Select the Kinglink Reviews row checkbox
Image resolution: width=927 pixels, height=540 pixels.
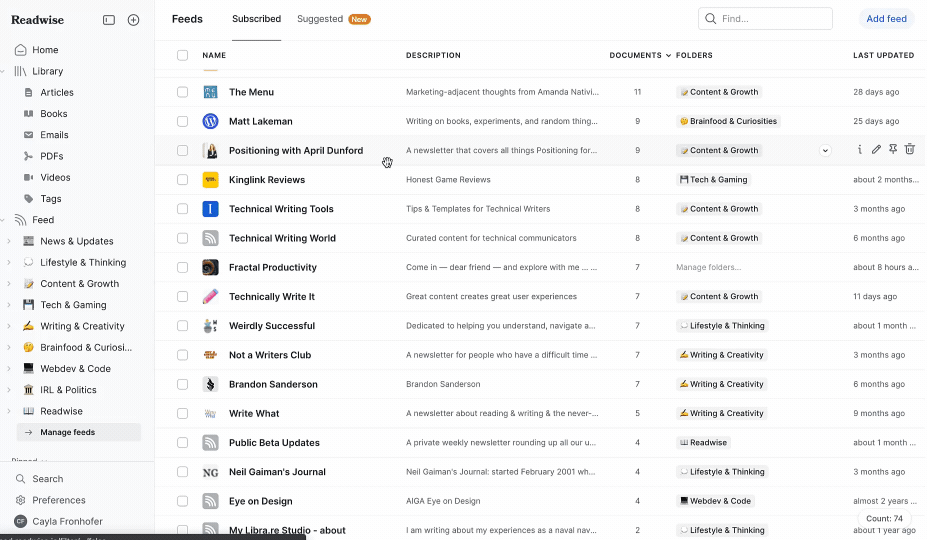(182, 180)
